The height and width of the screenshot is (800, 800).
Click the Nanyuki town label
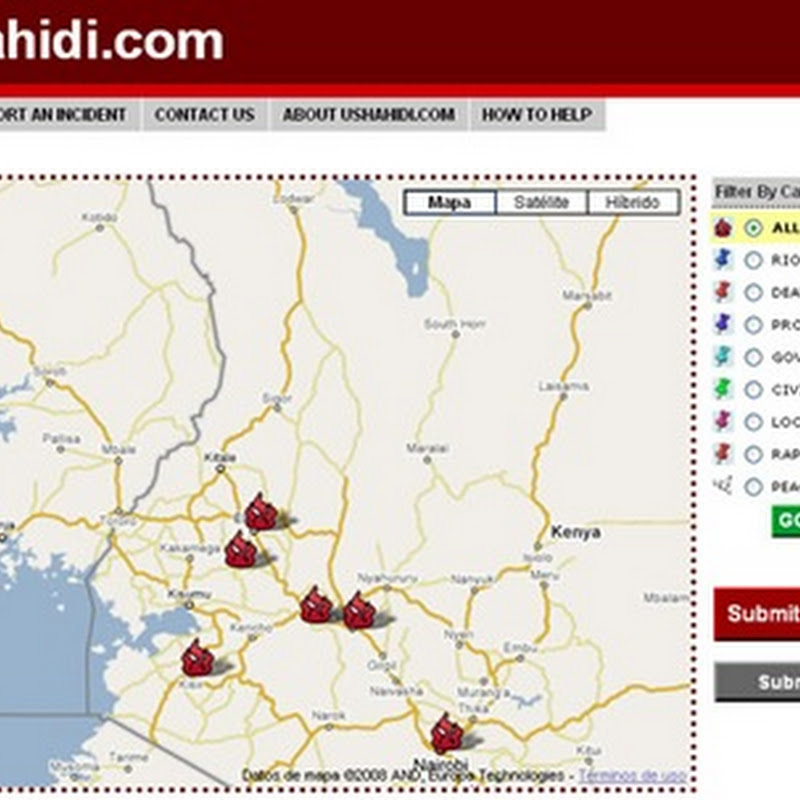pyautogui.click(x=473, y=580)
